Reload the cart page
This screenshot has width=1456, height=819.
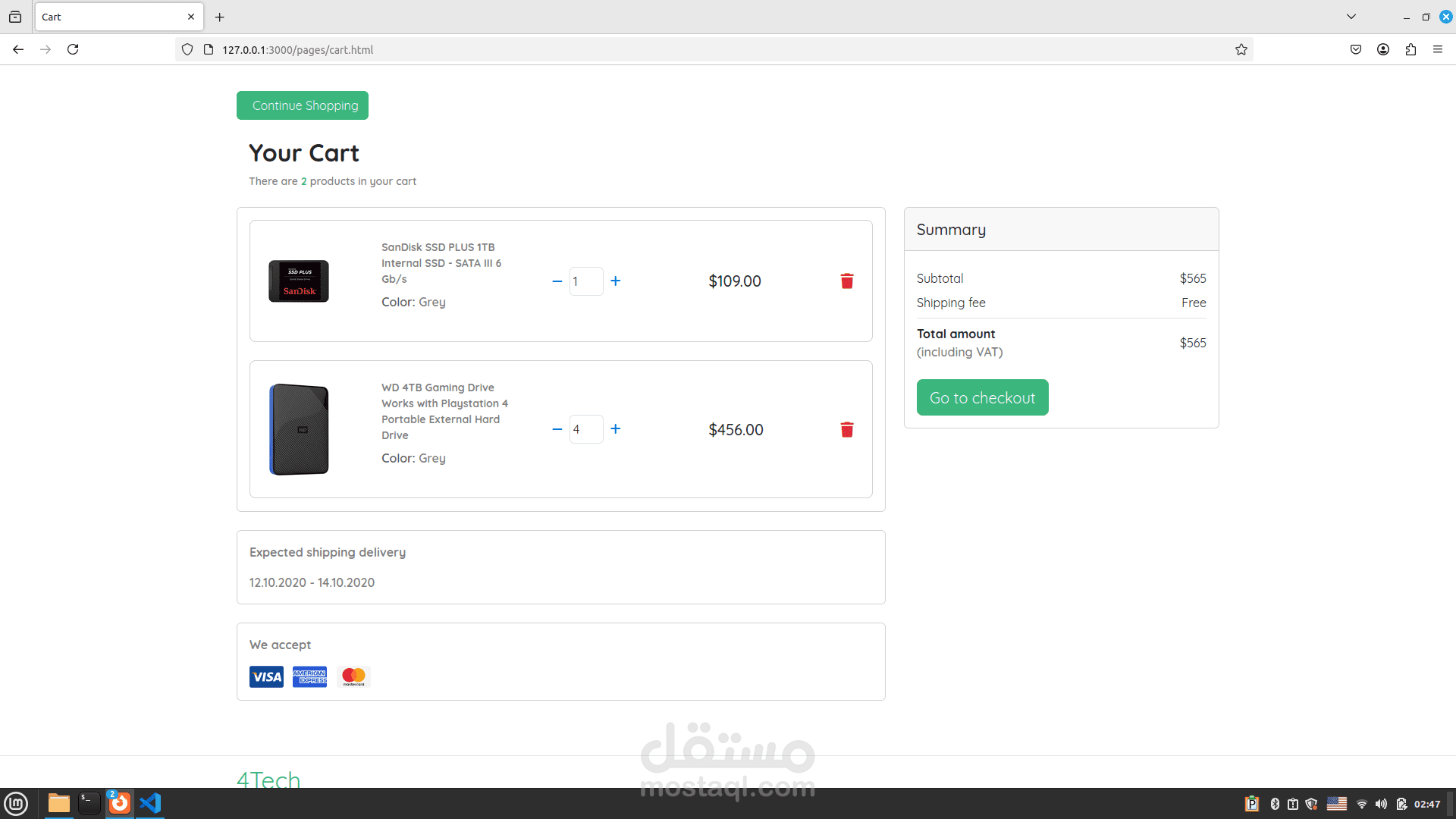[x=73, y=49]
